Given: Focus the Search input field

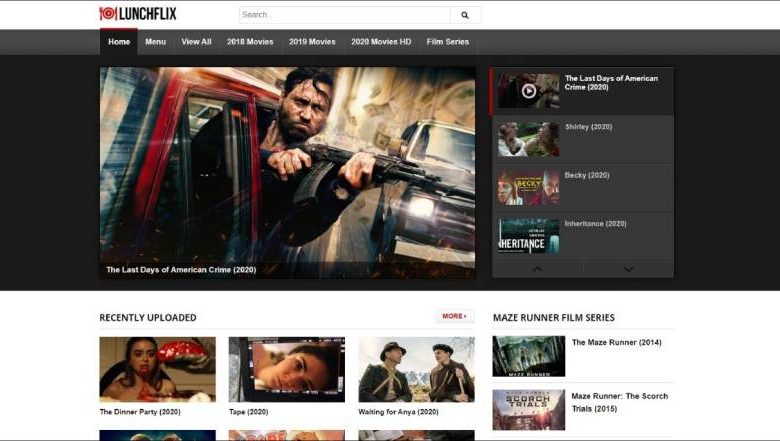Looking at the screenshot, I should 345,15.
